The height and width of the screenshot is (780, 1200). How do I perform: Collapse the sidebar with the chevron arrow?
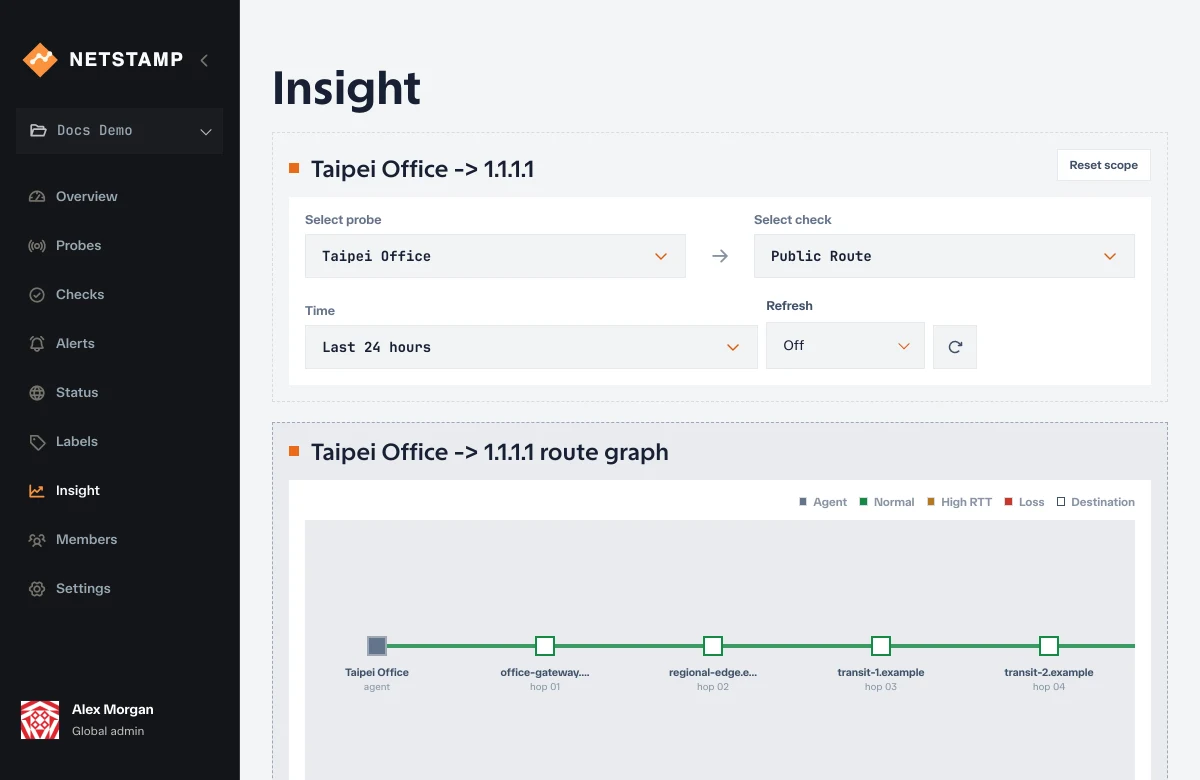pyautogui.click(x=204, y=60)
